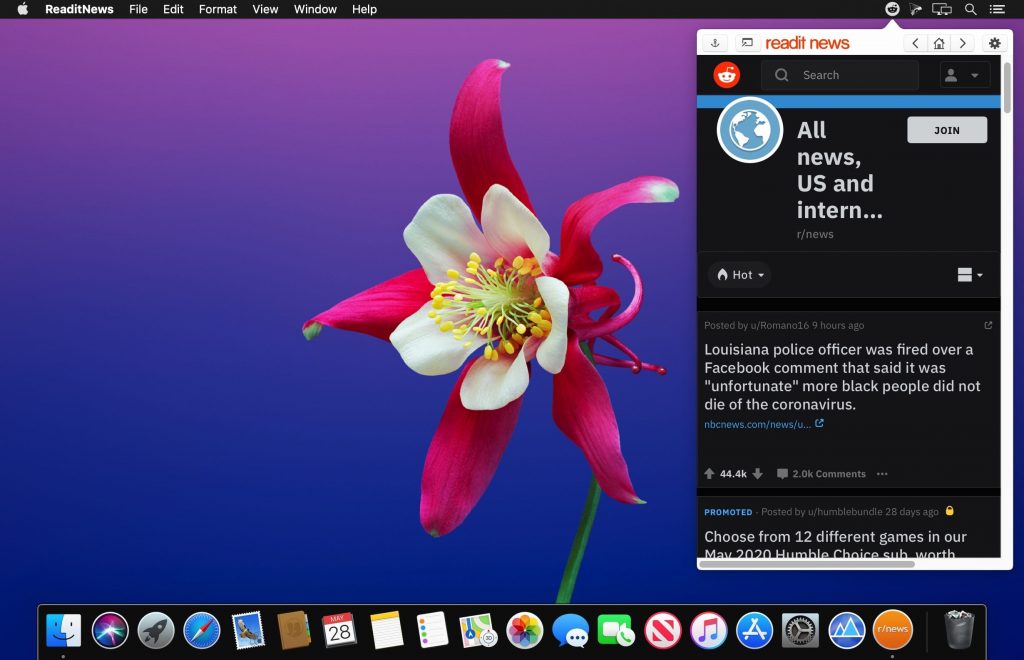Open the Format menu in the menu bar
This screenshot has height=660, width=1024.
[217, 9]
